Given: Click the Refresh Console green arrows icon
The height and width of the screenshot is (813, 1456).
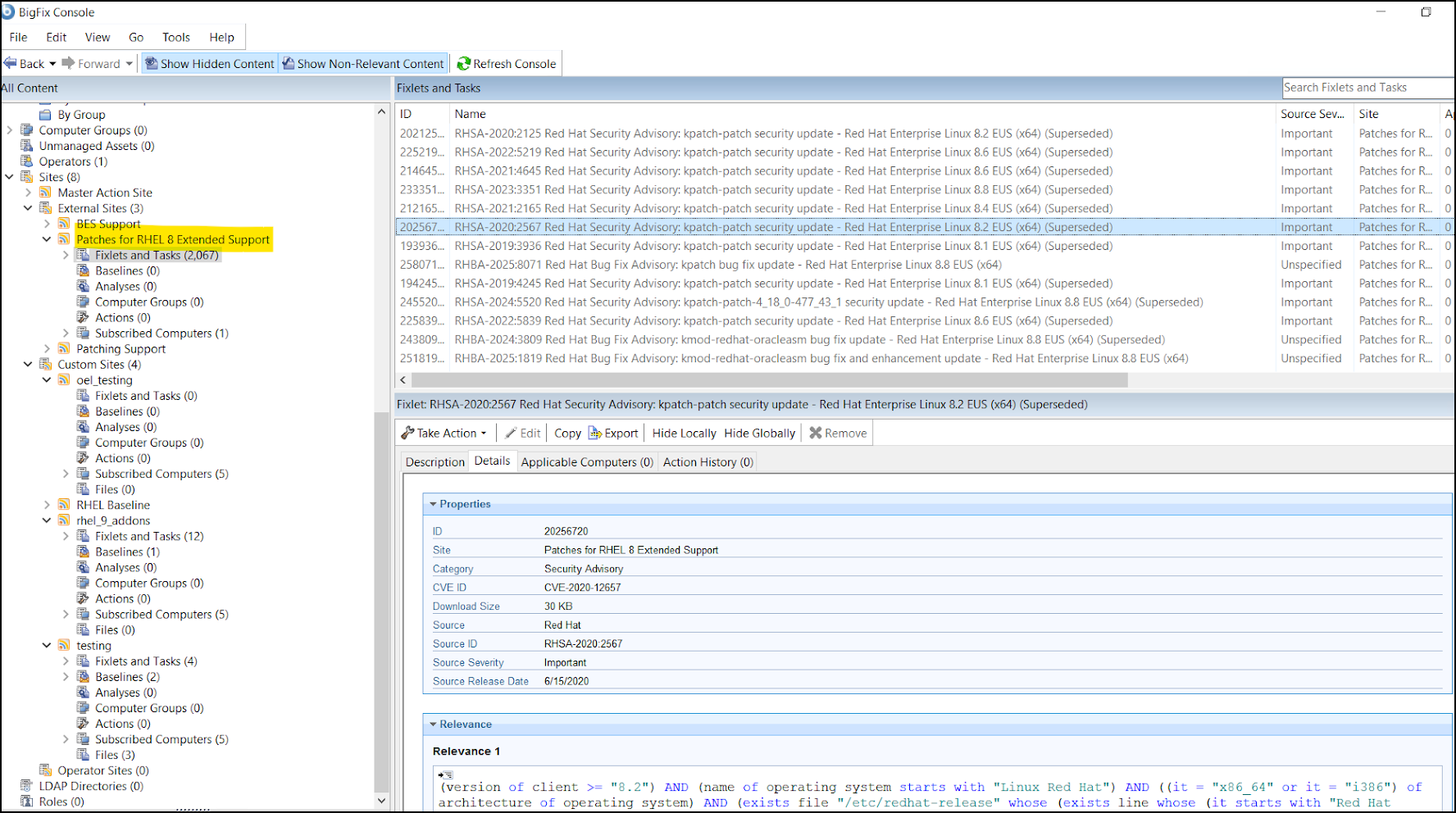Looking at the screenshot, I should pos(465,63).
